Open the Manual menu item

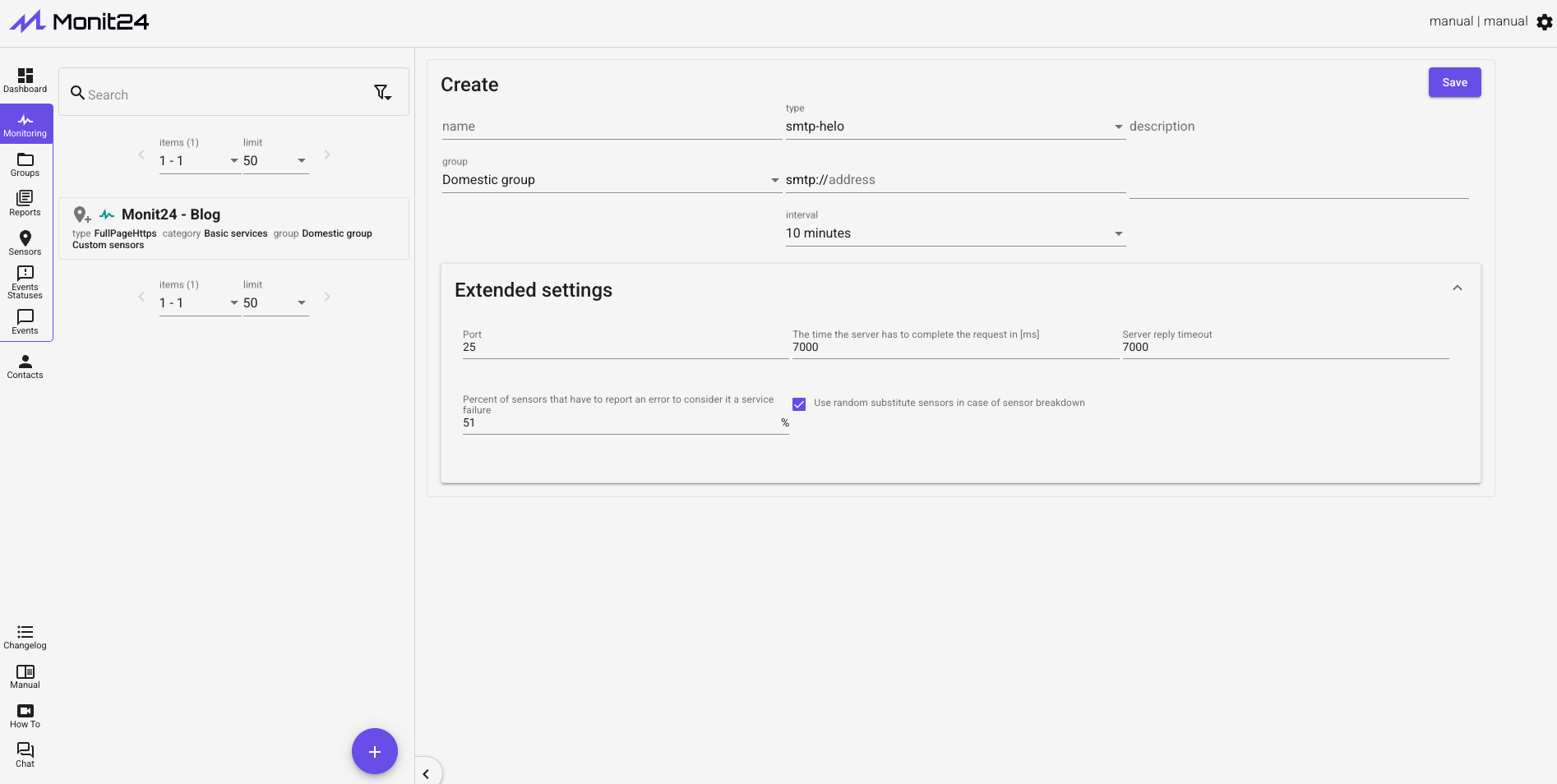click(x=25, y=672)
